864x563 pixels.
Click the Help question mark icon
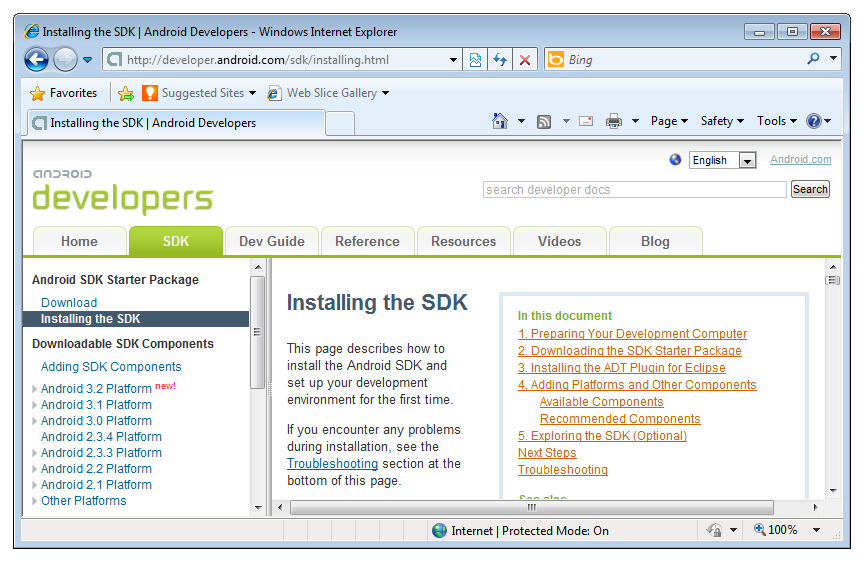click(x=814, y=121)
